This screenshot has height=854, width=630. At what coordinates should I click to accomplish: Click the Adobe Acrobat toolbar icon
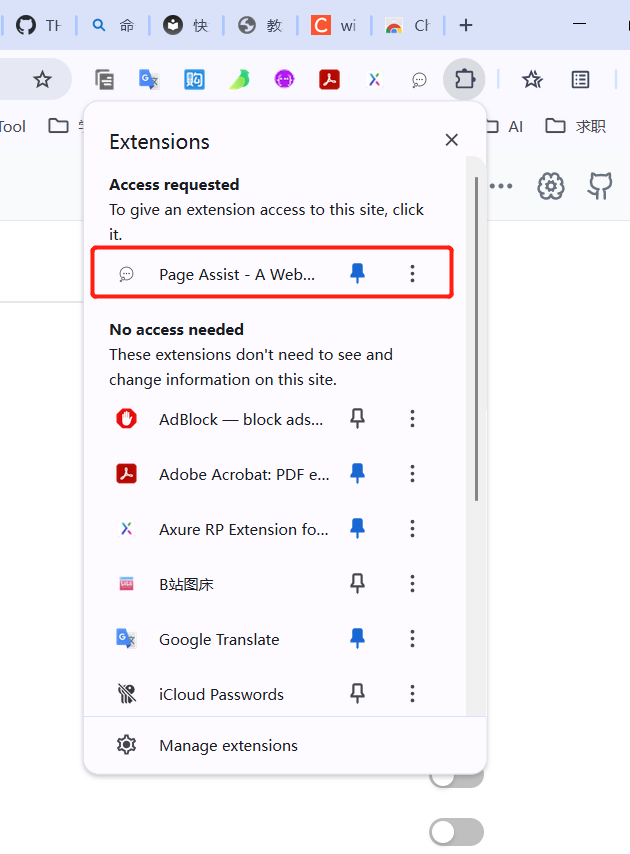330,79
